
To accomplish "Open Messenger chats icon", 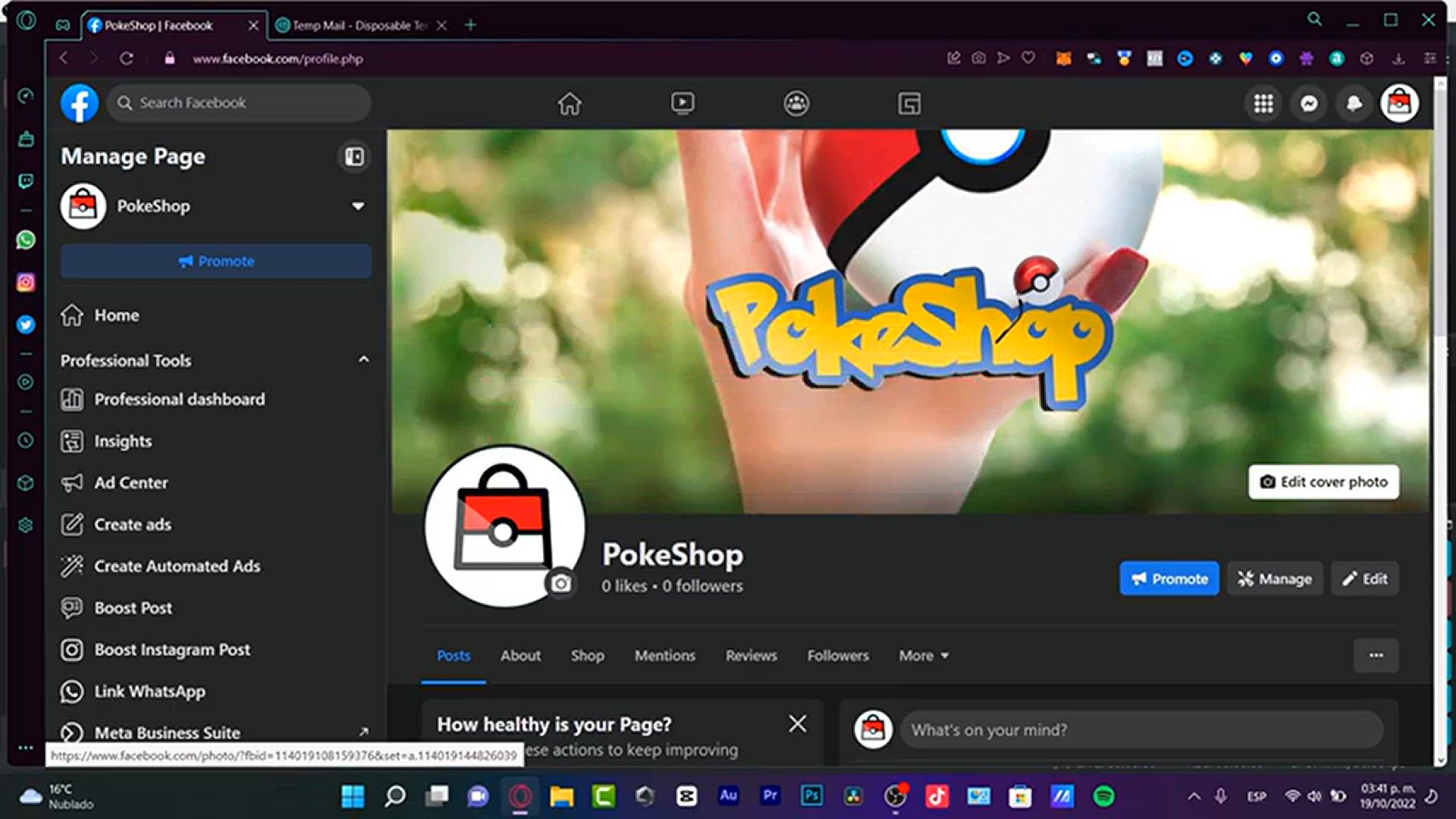I will 1309,103.
